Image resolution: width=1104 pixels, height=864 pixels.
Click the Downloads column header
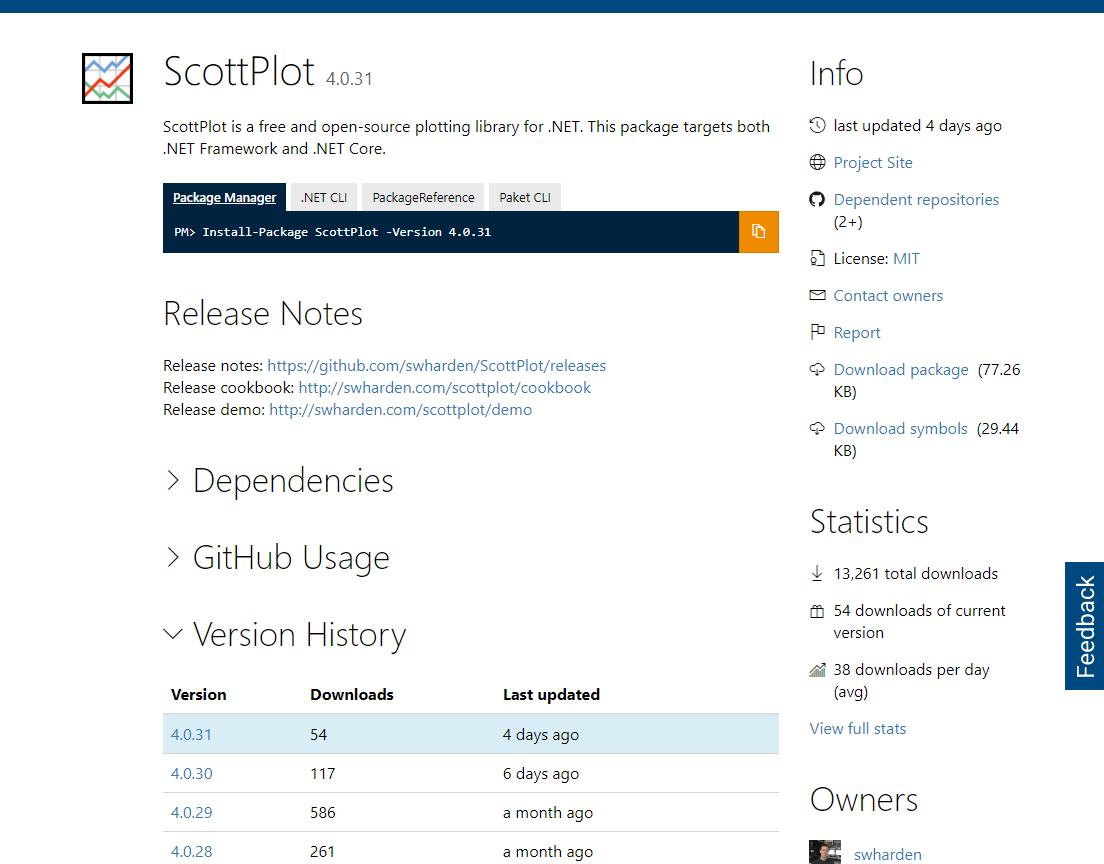point(351,694)
